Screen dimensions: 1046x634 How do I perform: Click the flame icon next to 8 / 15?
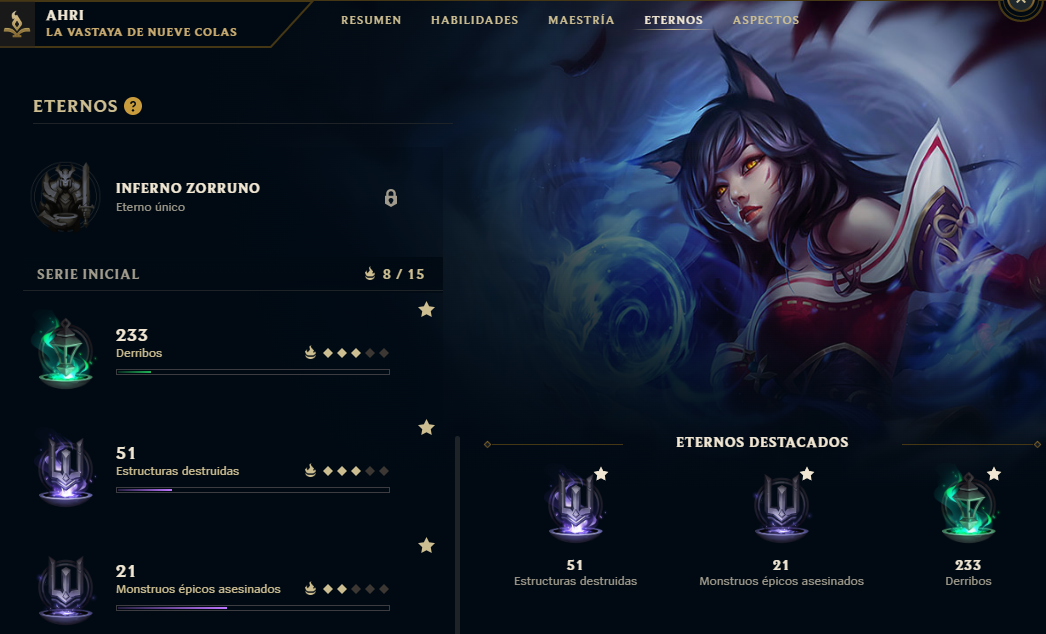point(370,274)
